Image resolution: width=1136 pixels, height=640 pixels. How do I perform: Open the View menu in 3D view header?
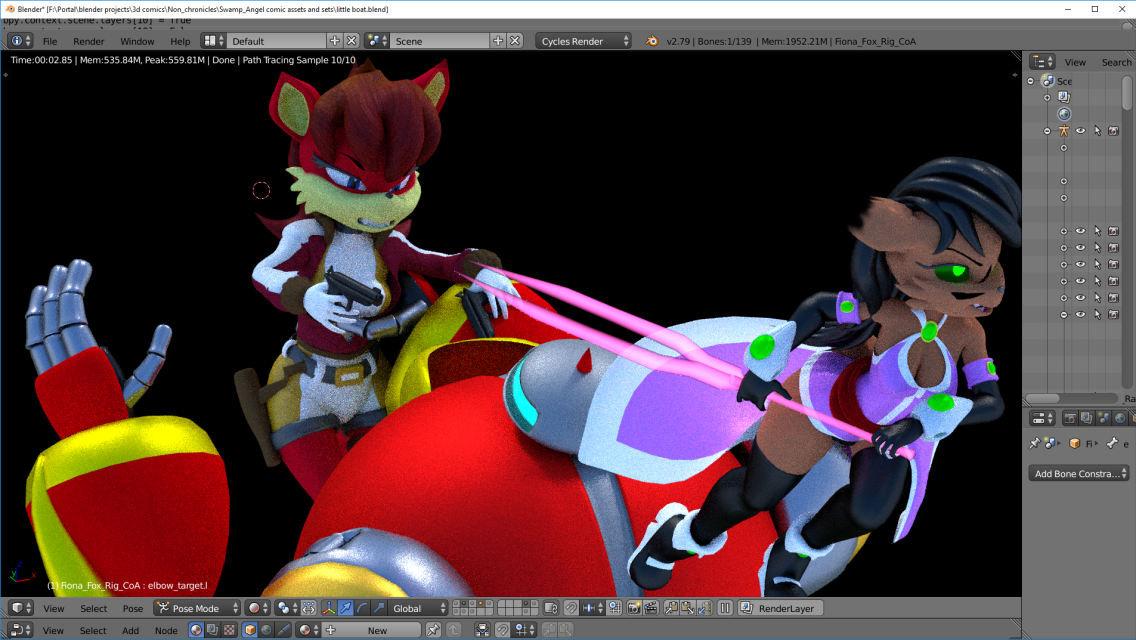click(x=54, y=609)
